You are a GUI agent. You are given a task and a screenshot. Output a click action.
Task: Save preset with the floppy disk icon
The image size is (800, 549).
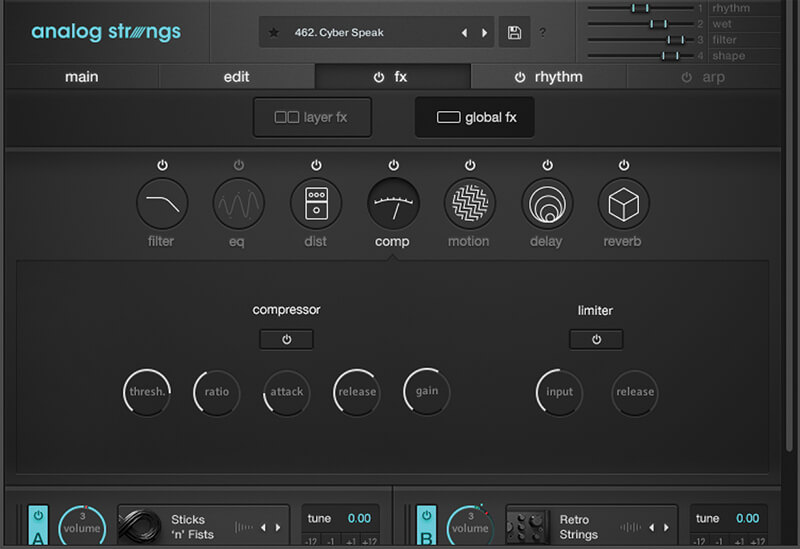[514, 32]
